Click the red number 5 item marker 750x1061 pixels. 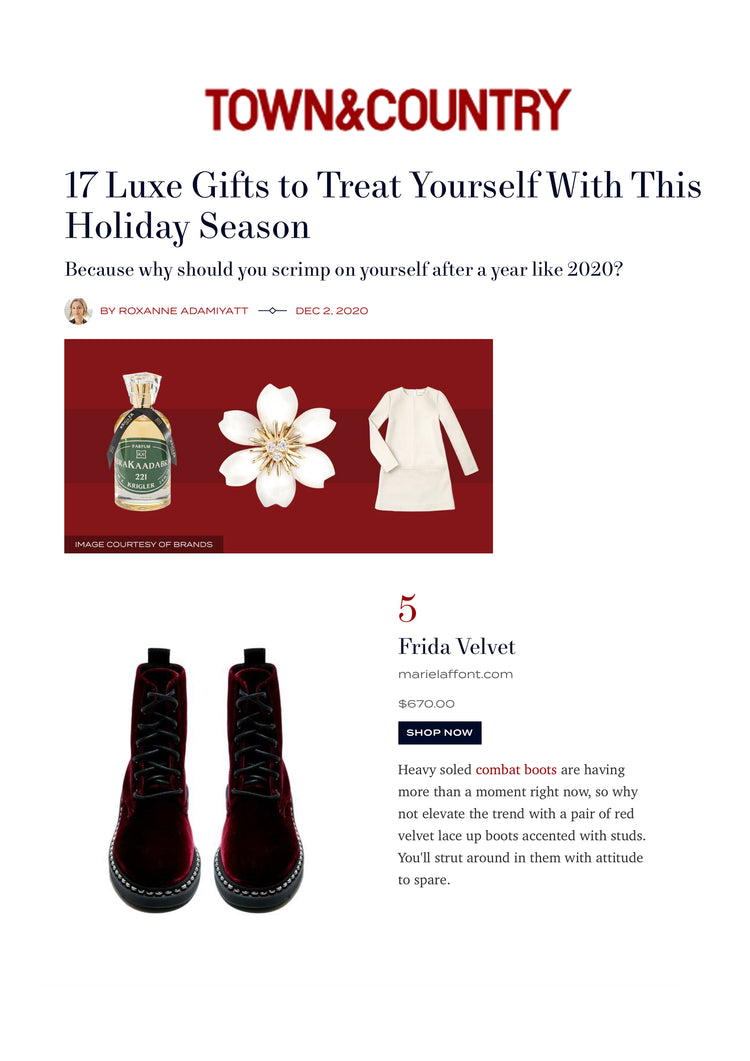[x=407, y=608]
